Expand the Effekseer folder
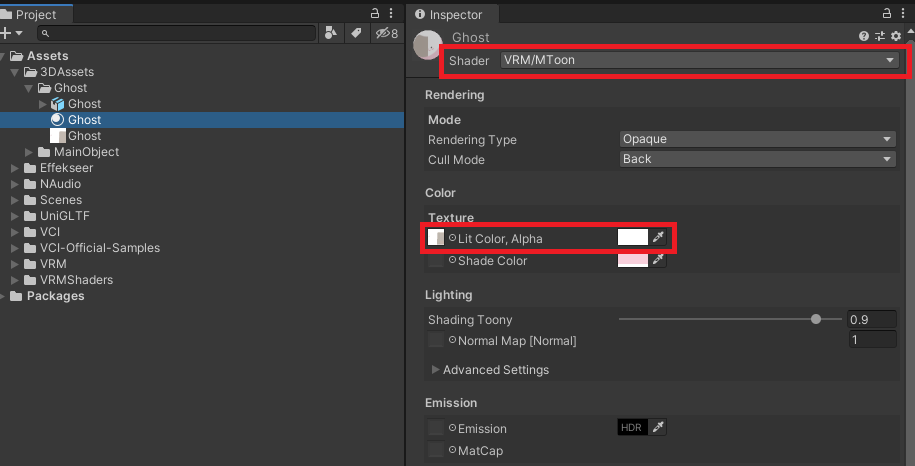 point(15,168)
